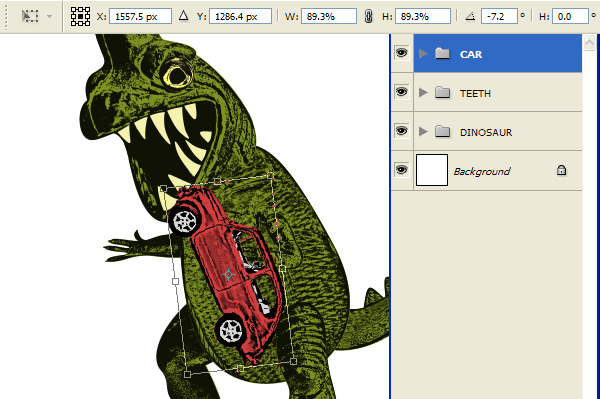The height and width of the screenshot is (399, 600).
Task: Open the tool preset picker dropdown arrow
Action: click(49, 16)
